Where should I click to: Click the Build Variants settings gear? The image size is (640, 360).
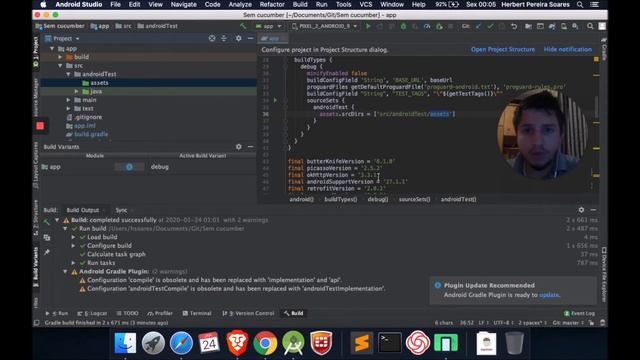click(x=238, y=147)
